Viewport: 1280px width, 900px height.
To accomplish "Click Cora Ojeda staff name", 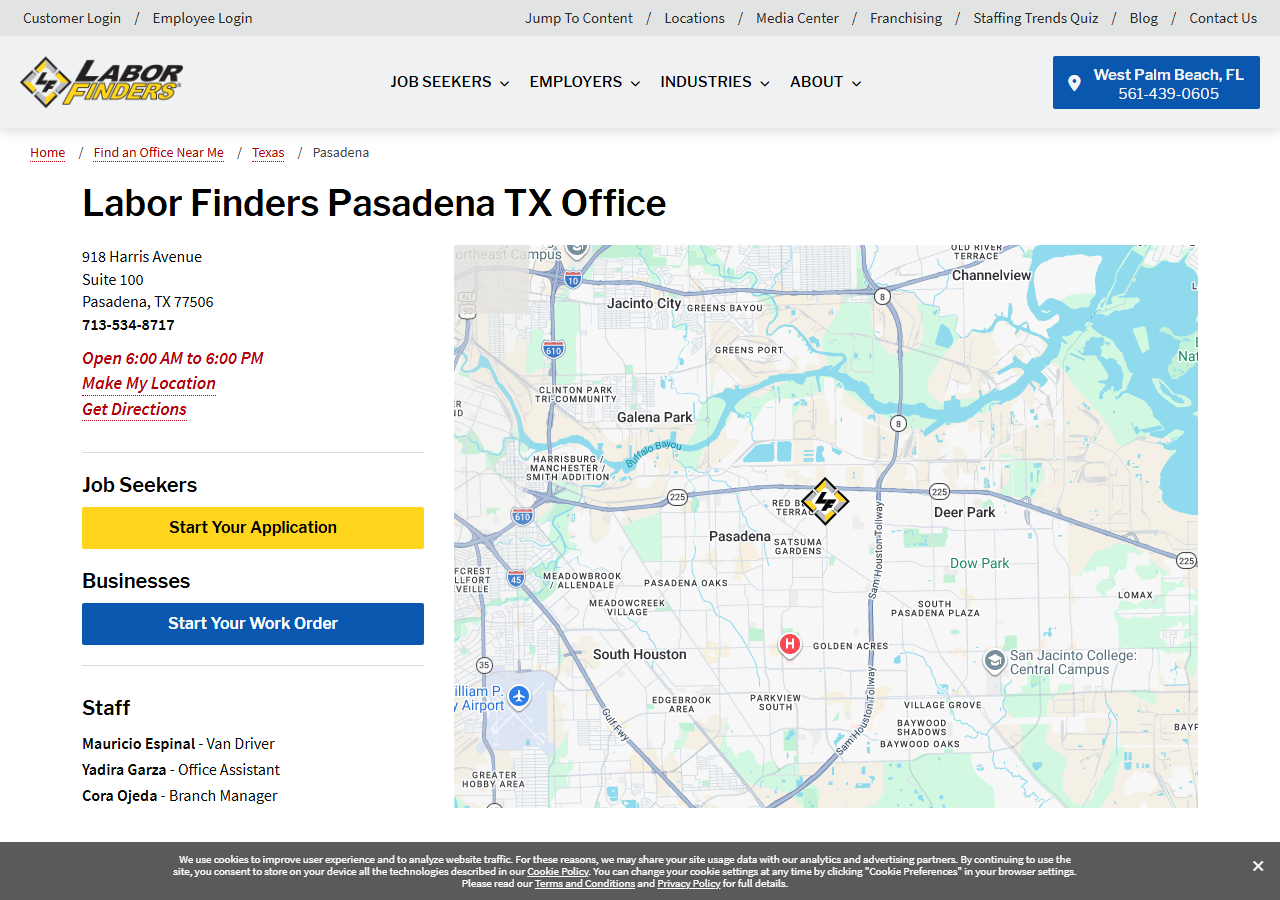I will click(x=120, y=796).
